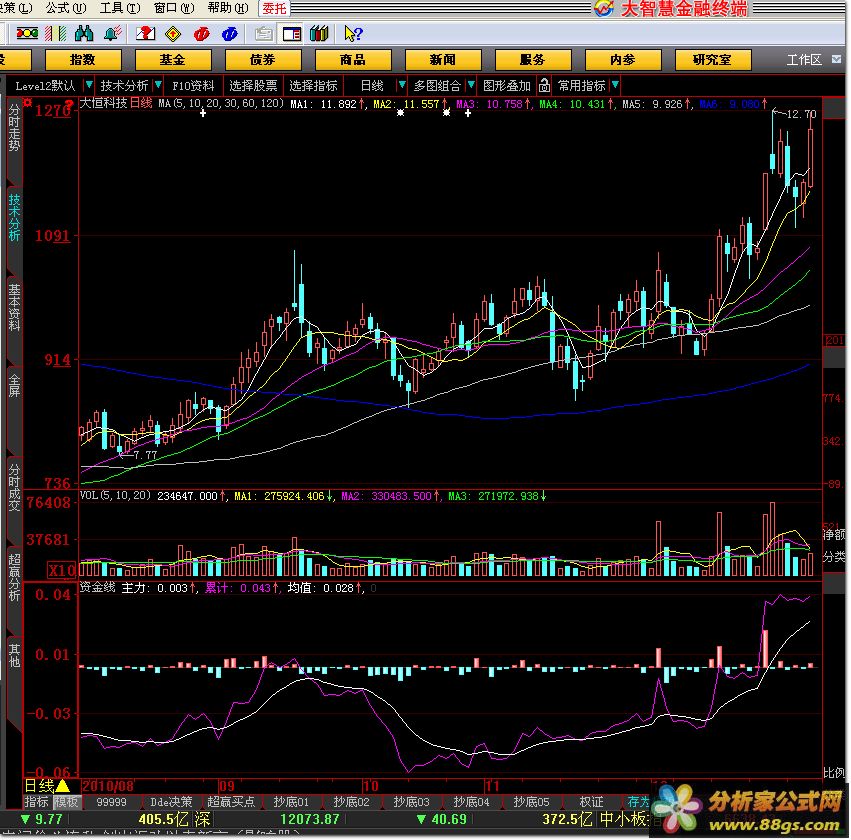Click the 模板 bottom tab
Viewport: 851px width, 840px height.
pos(66,801)
